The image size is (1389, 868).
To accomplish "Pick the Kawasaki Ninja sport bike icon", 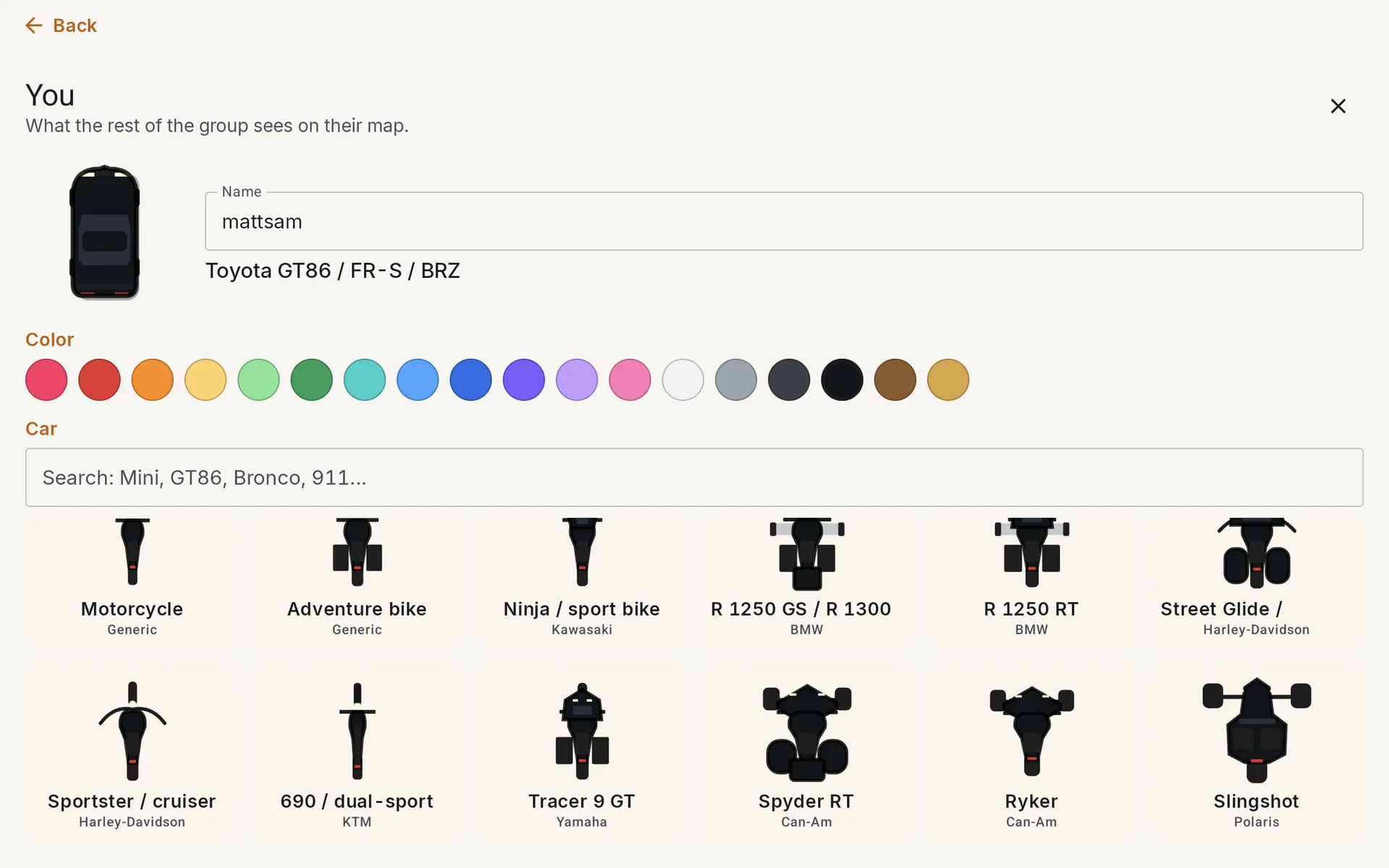I will [582, 552].
